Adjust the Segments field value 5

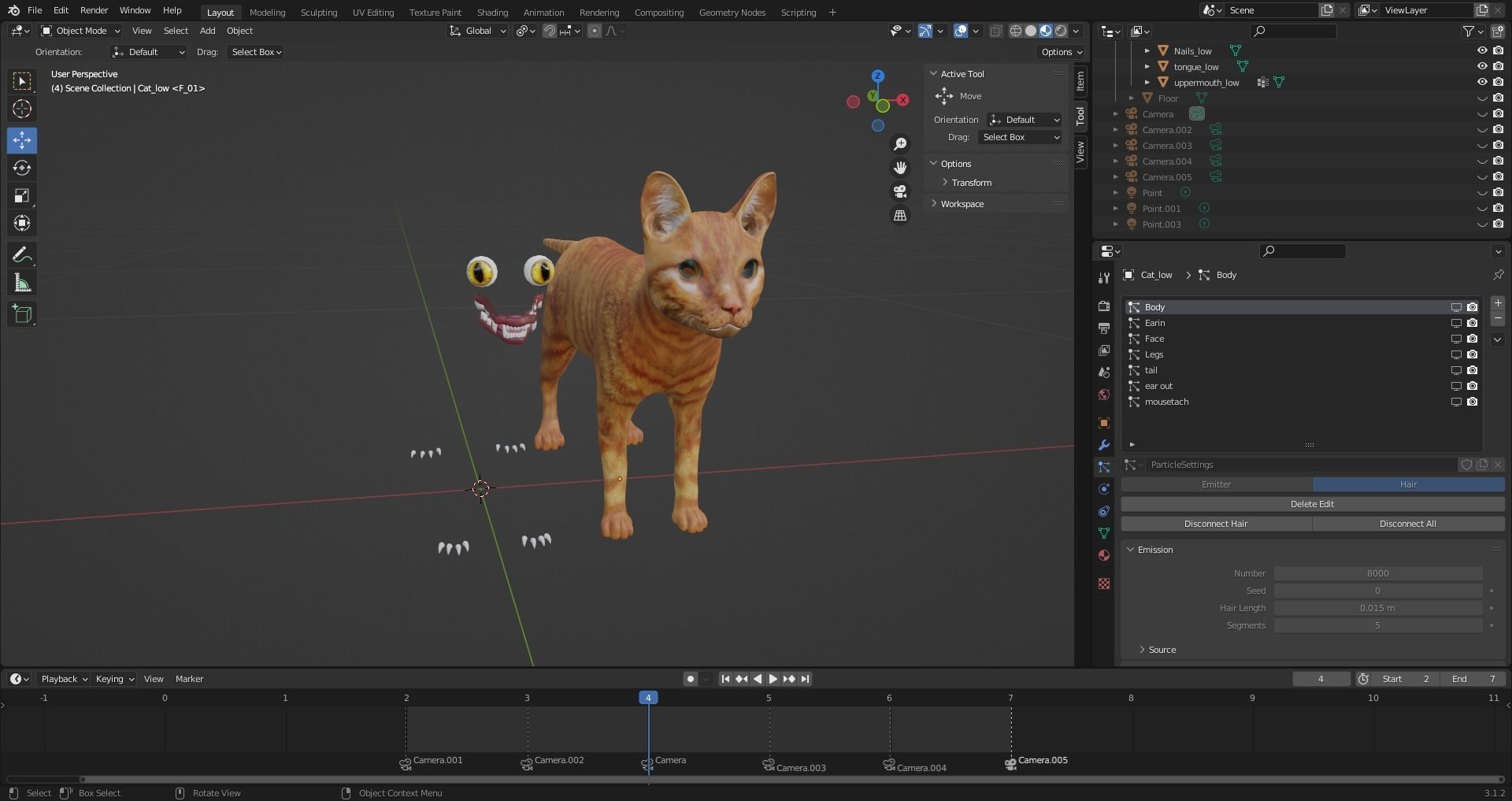pos(1378,625)
